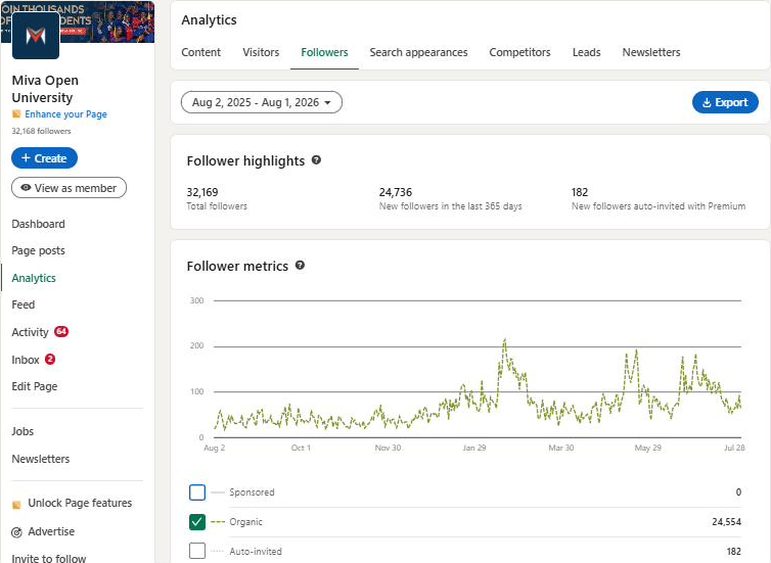Screen dimensions: 771x563
Task: Click Invite to follow link
Action: (49, 558)
